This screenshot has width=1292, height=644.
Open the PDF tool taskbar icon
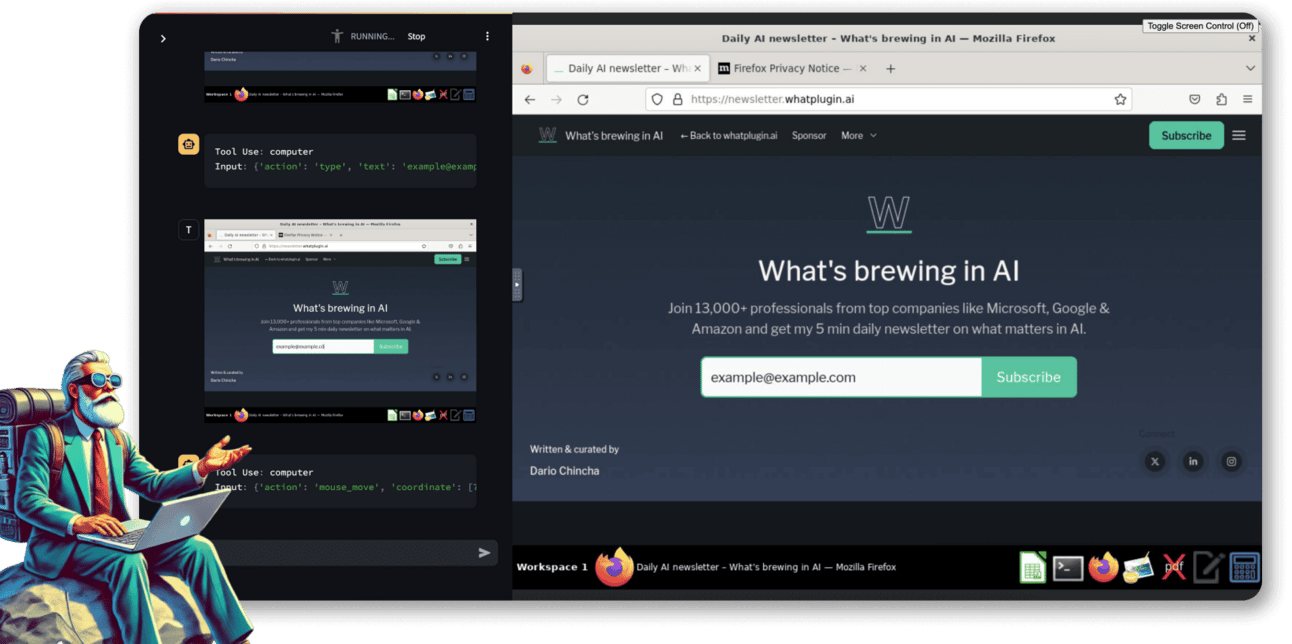(1173, 567)
